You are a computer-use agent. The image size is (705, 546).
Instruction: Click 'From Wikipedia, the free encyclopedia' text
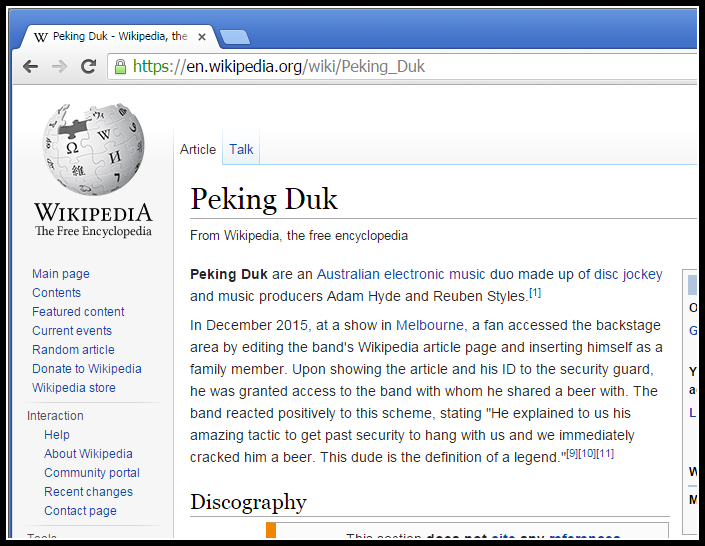[x=299, y=236]
